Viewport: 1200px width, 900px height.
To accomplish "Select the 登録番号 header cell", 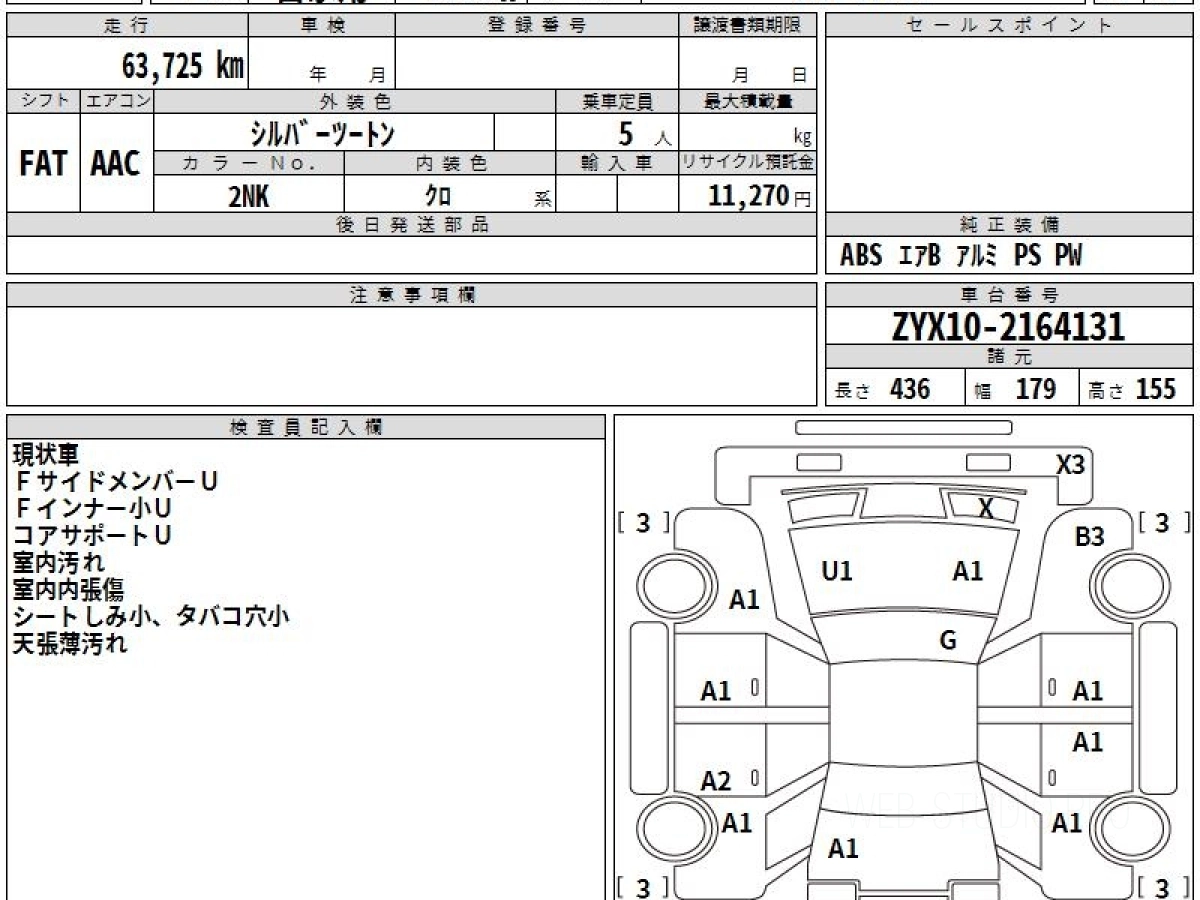I will pos(537,26).
